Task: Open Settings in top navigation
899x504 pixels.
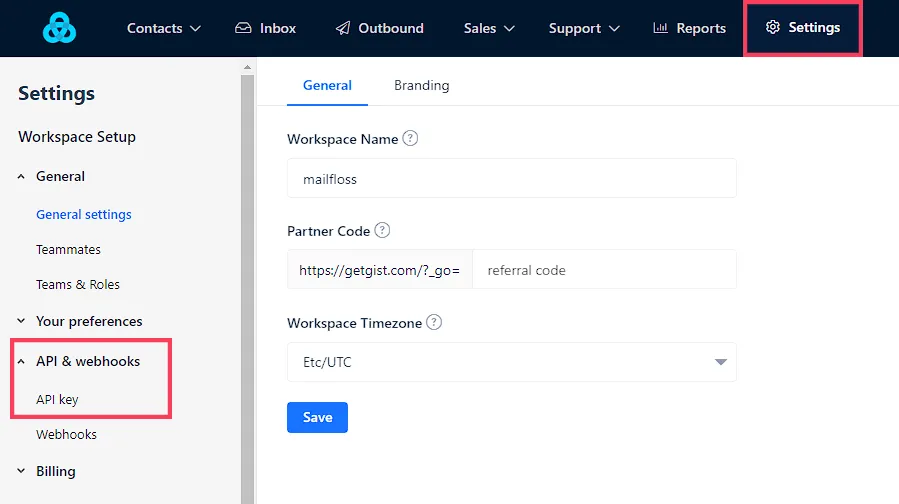Action: point(803,28)
